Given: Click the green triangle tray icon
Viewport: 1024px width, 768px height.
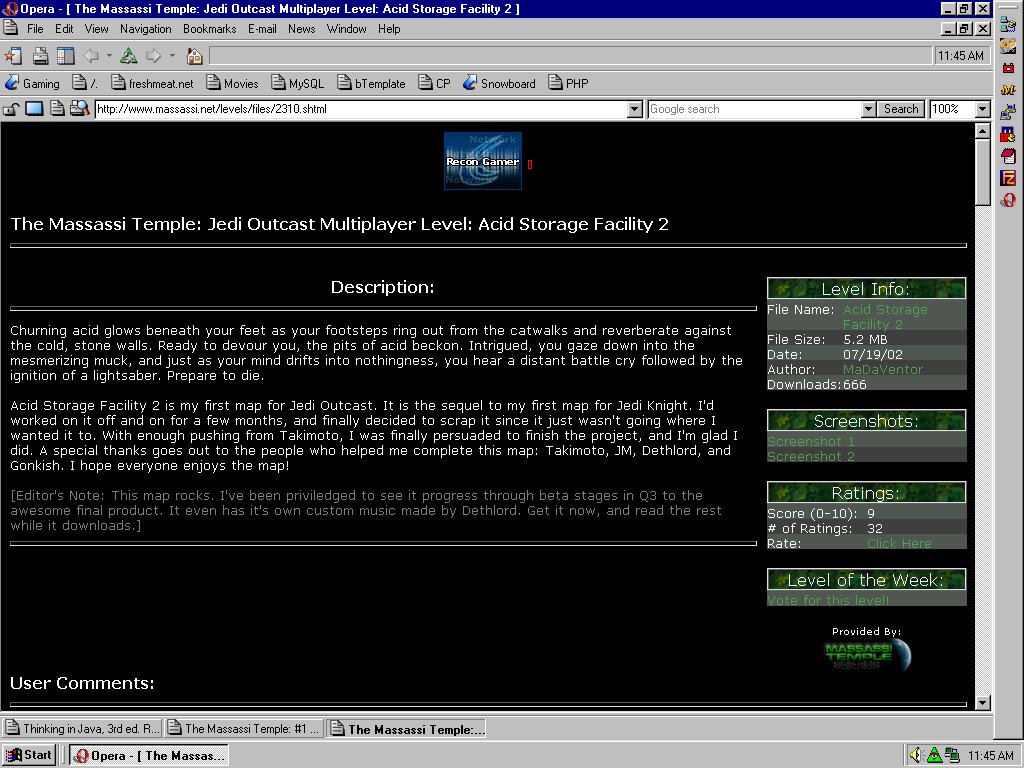Looking at the screenshot, I should coord(935,756).
